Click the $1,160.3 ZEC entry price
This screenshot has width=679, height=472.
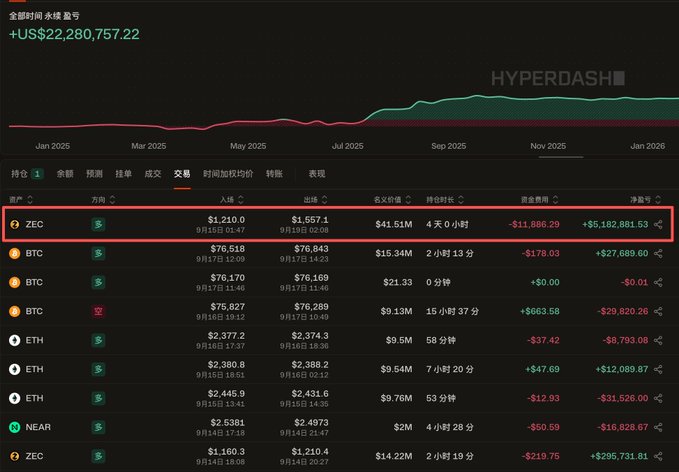226,451
